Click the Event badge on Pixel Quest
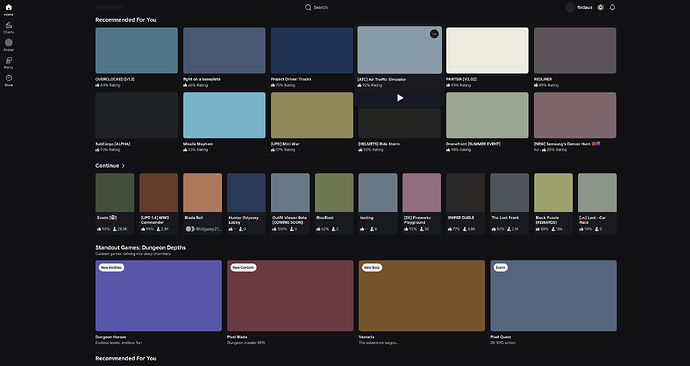690x366 pixels. 500,267
